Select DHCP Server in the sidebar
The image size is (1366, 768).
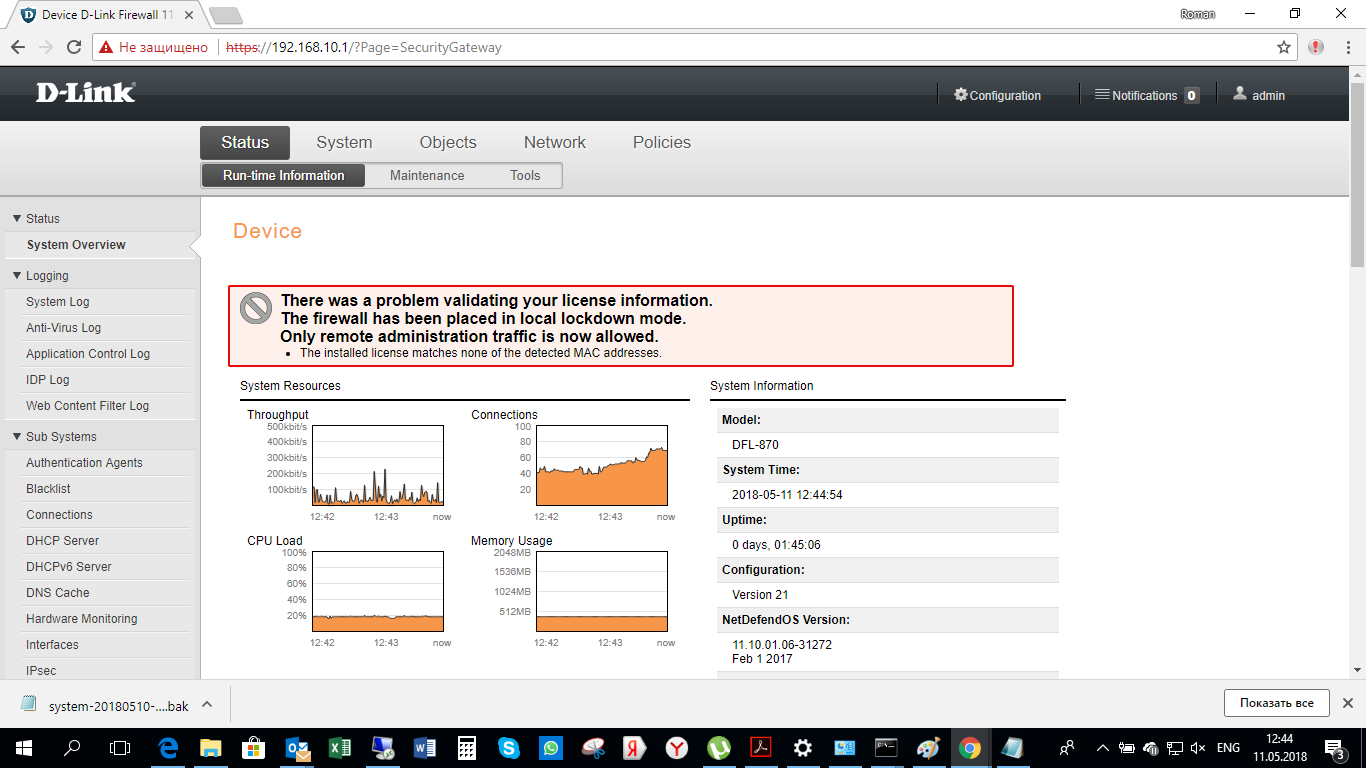pyautogui.click(x=62, y=540)
